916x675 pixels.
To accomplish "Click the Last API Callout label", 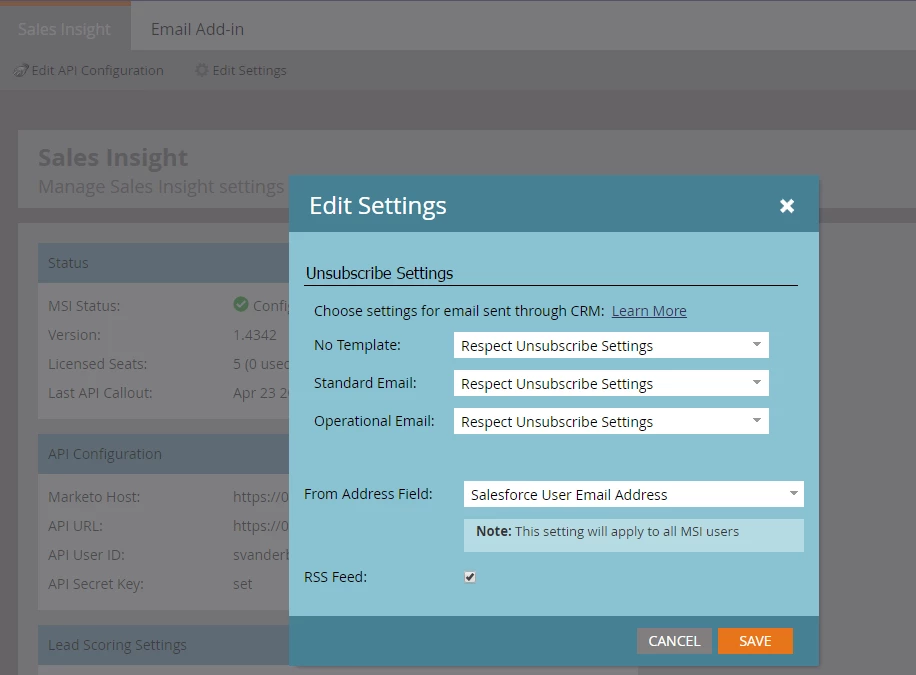I will [x=100, y=393].
